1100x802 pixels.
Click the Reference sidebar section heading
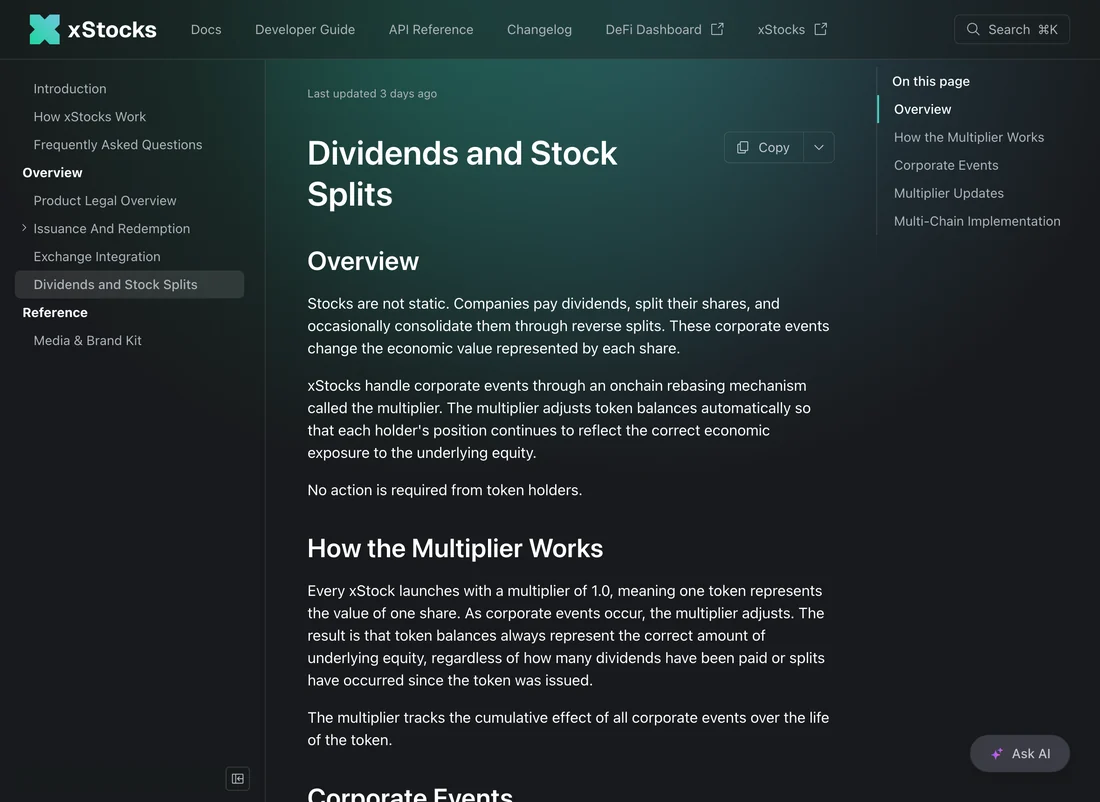pos(55,312)
